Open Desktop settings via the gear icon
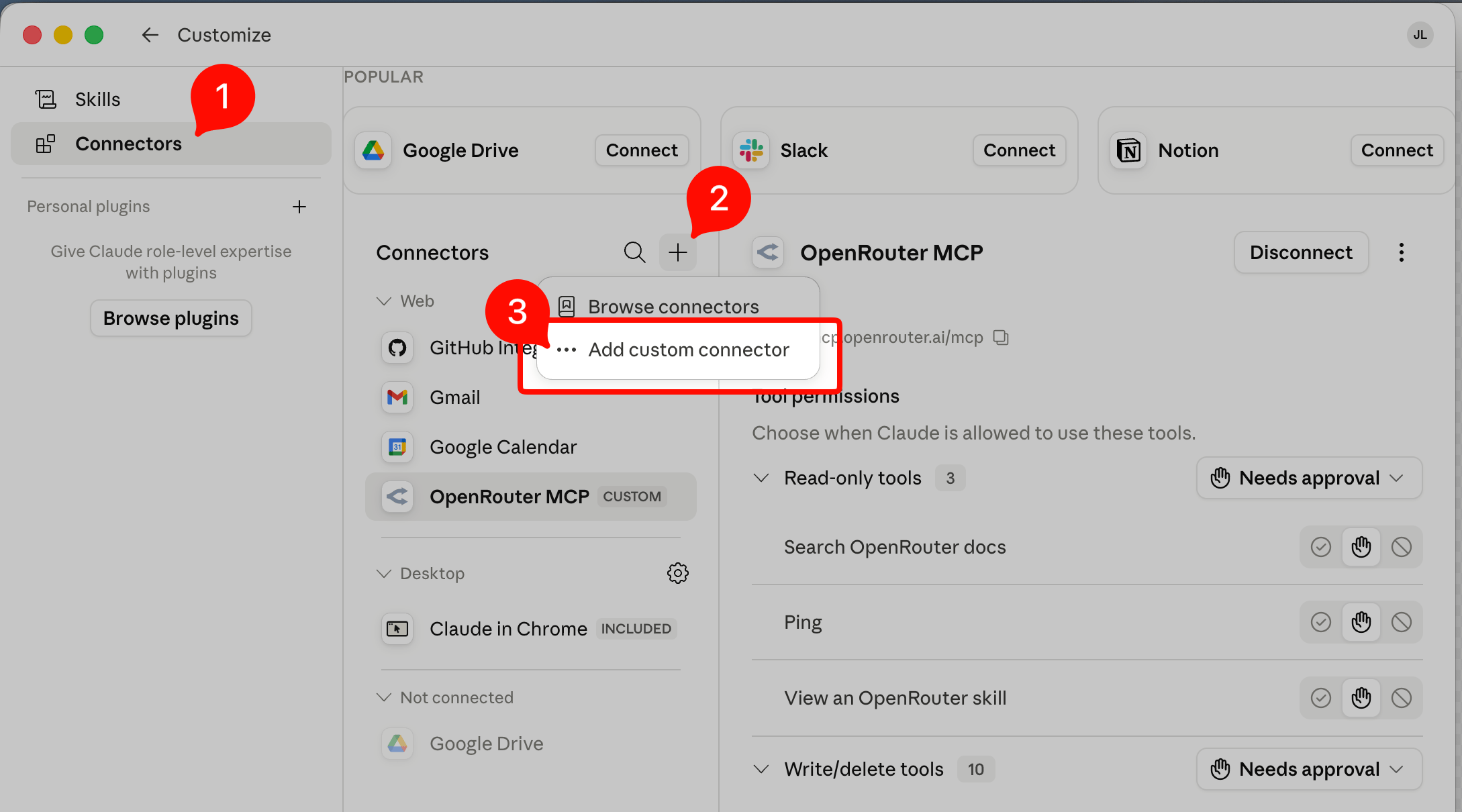Image resolution: width=1462 pixels, height=812 pixels. click(x=678, y=573)
